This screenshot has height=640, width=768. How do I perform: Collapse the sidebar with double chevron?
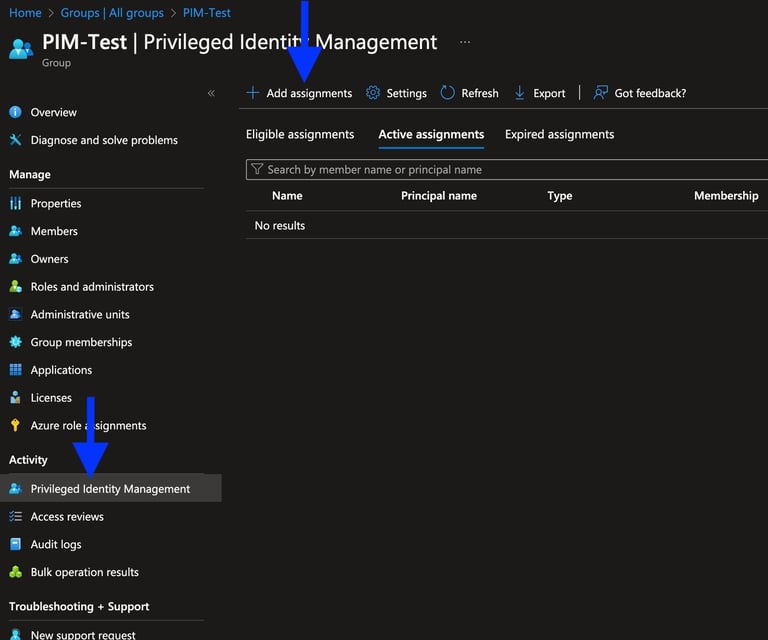pos(211,93)
